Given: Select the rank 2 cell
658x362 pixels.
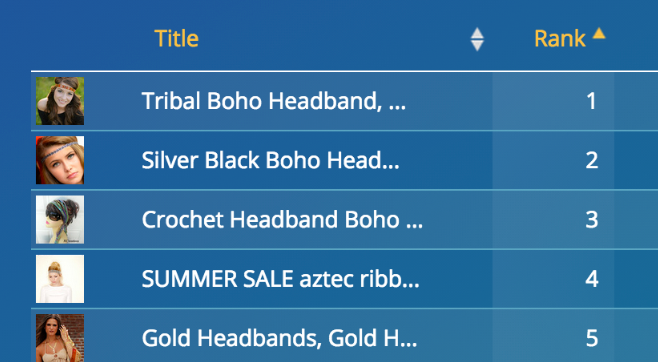Looking at the screenshot, I should 553,160.
